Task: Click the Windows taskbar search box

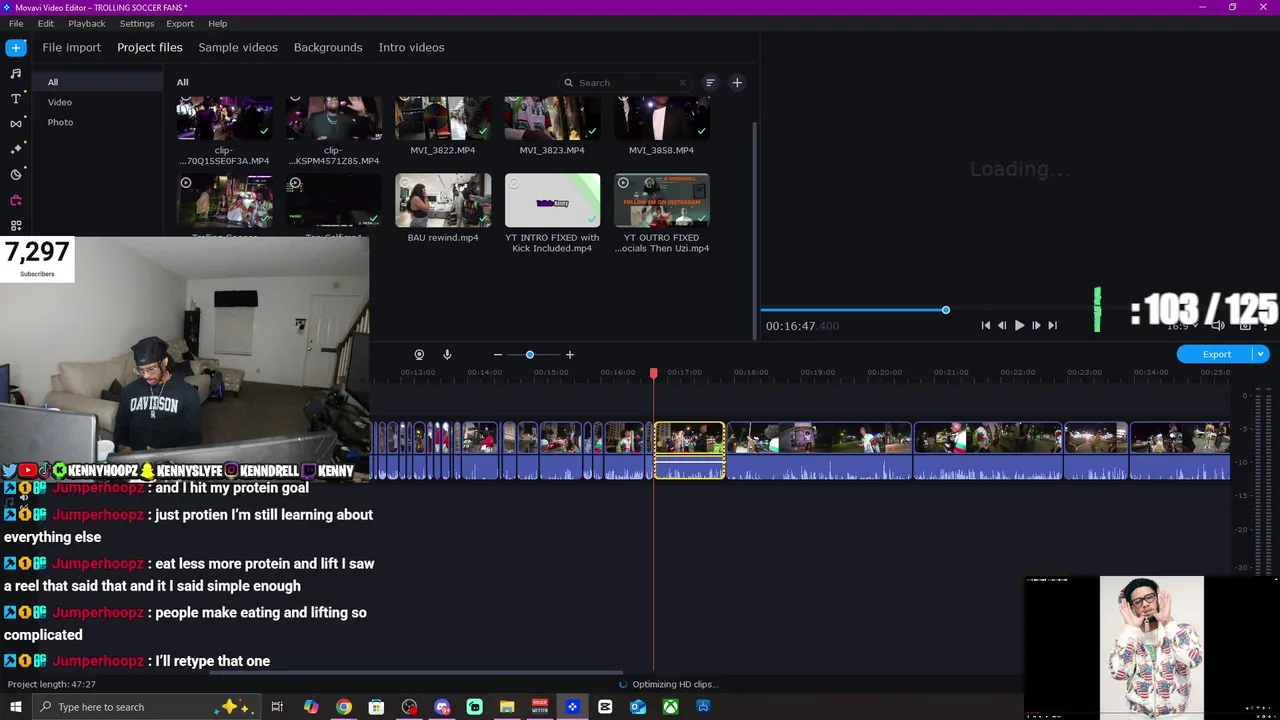Action: 146,707
